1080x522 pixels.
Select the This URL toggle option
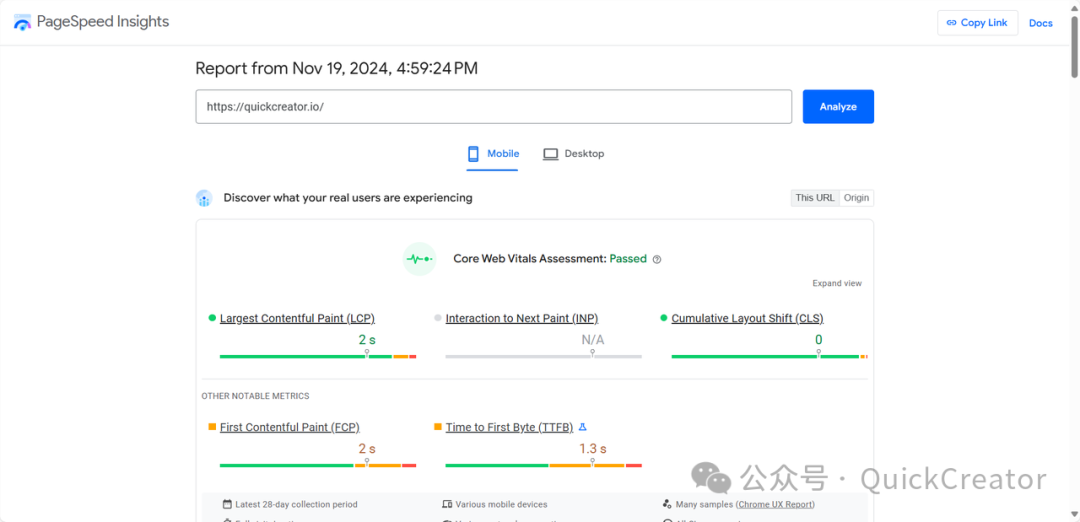tap(814, 198)
